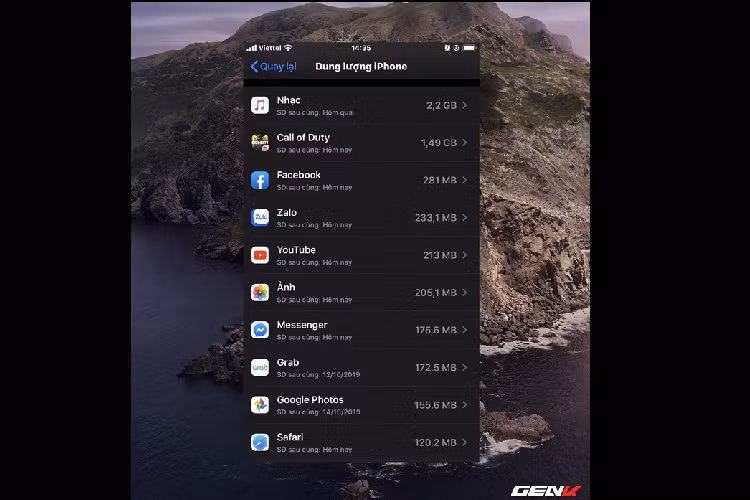Click Grab's last used date 12/10/2019

click(342, 375)
